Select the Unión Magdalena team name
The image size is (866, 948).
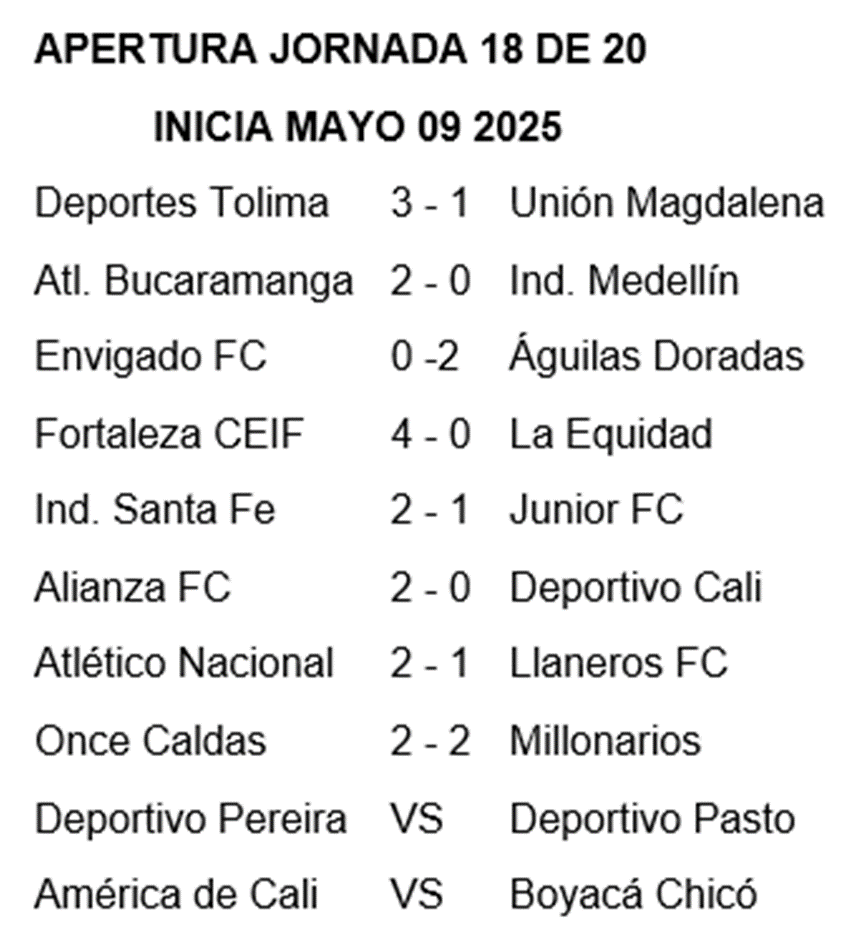tap(667, 204)
